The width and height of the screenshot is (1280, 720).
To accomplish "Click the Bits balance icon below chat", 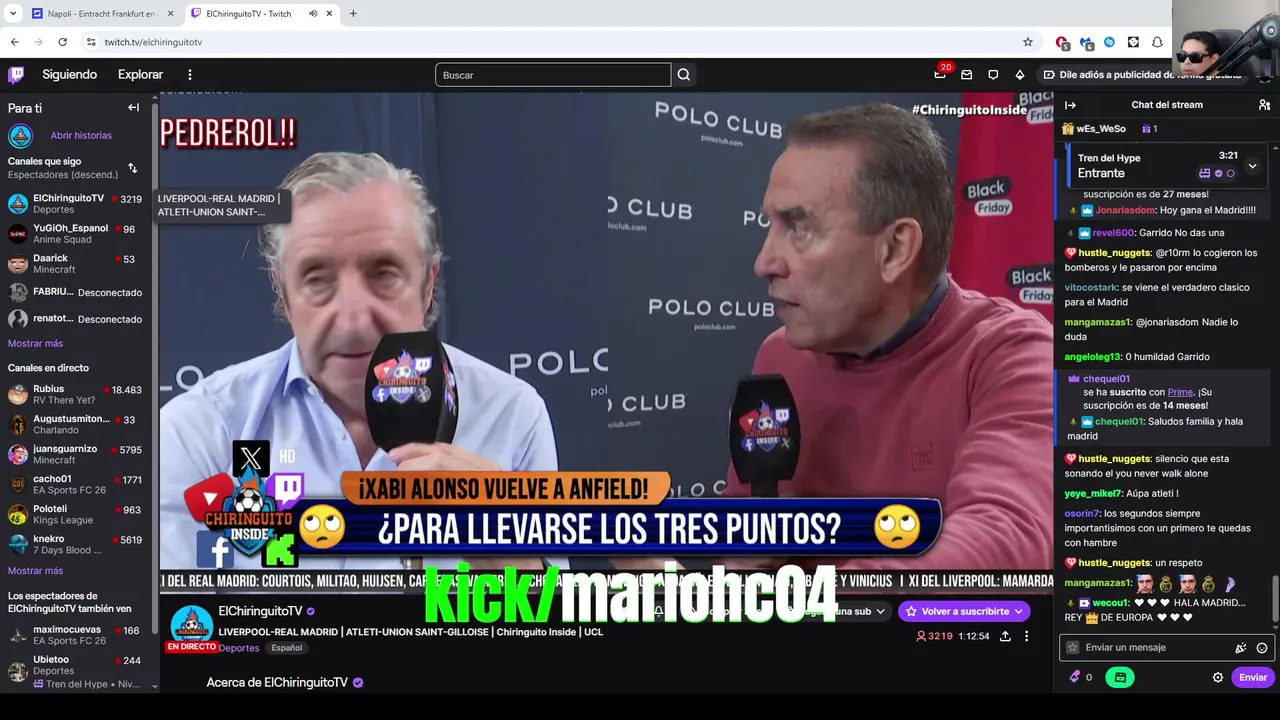I will pyautogui.click(x=1076, y=677).
